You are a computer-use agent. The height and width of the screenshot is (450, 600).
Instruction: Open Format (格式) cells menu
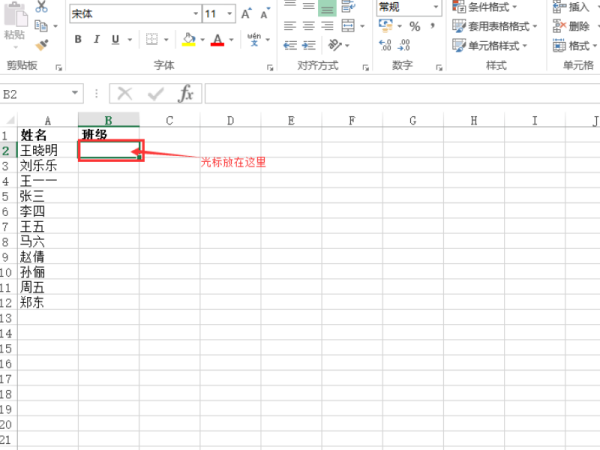tap(574, 46)
